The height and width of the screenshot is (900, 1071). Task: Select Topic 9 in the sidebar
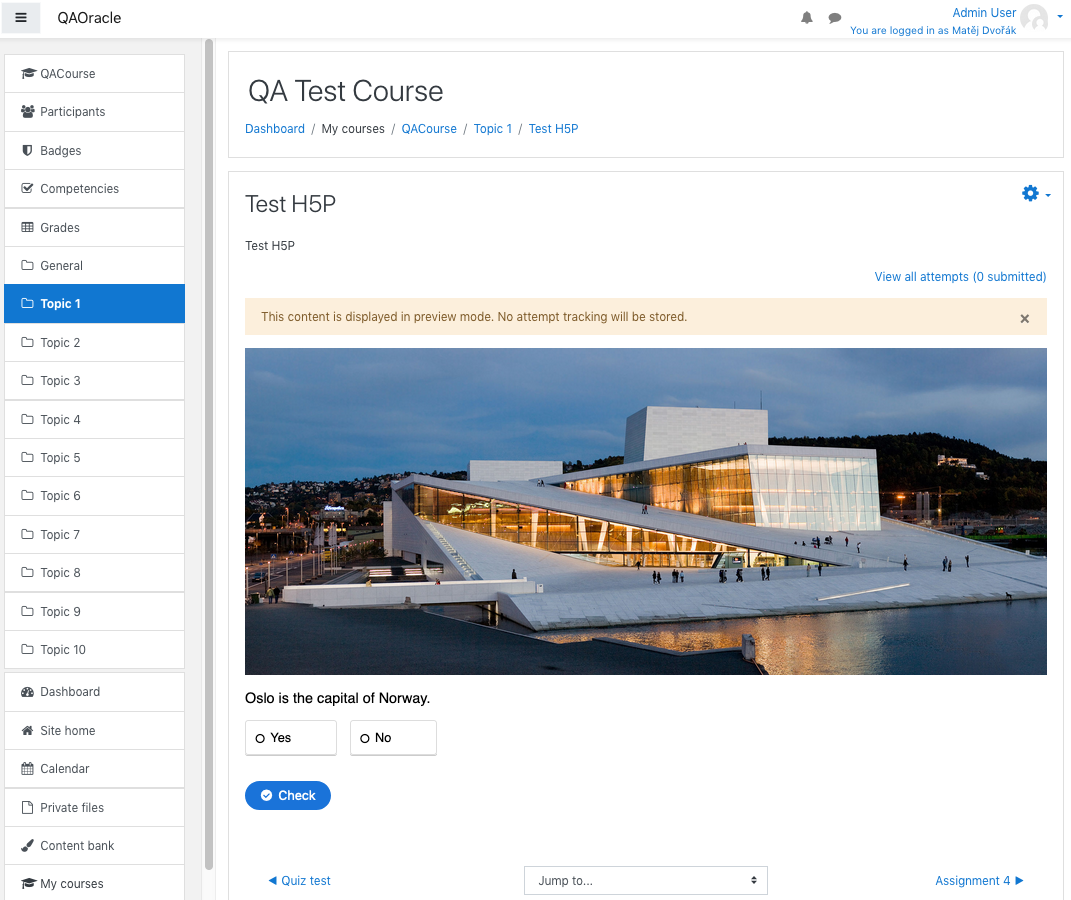tap(94, 611)
